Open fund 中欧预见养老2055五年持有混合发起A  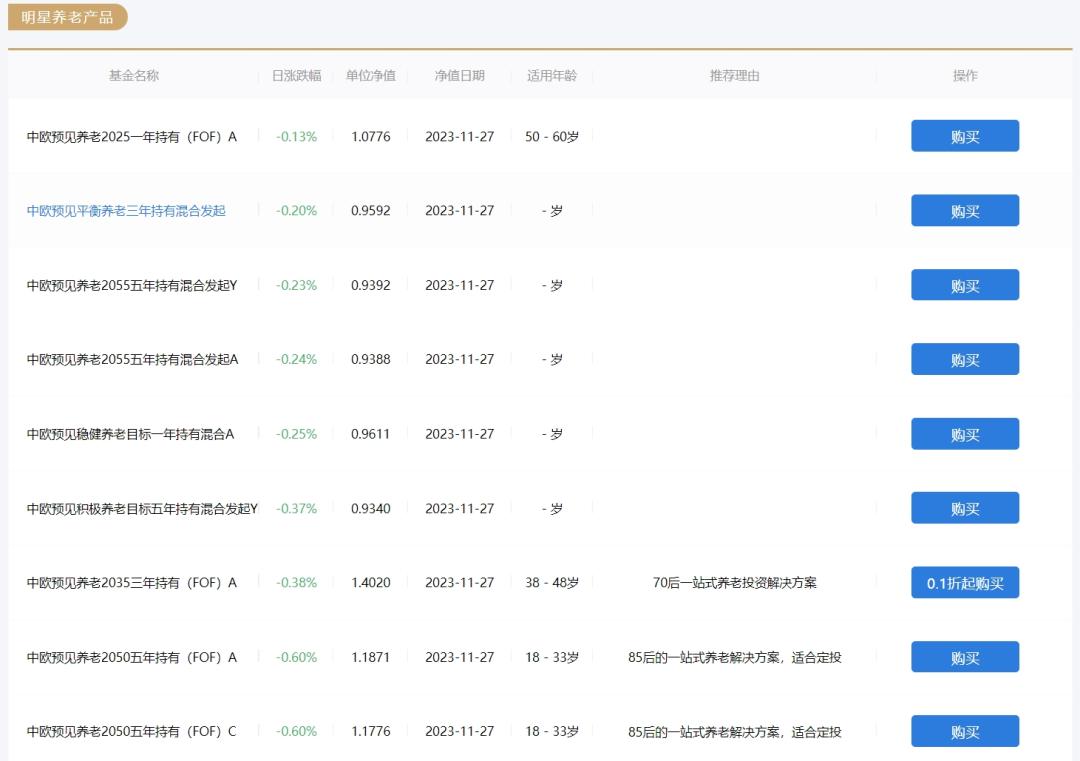[132, 359]
